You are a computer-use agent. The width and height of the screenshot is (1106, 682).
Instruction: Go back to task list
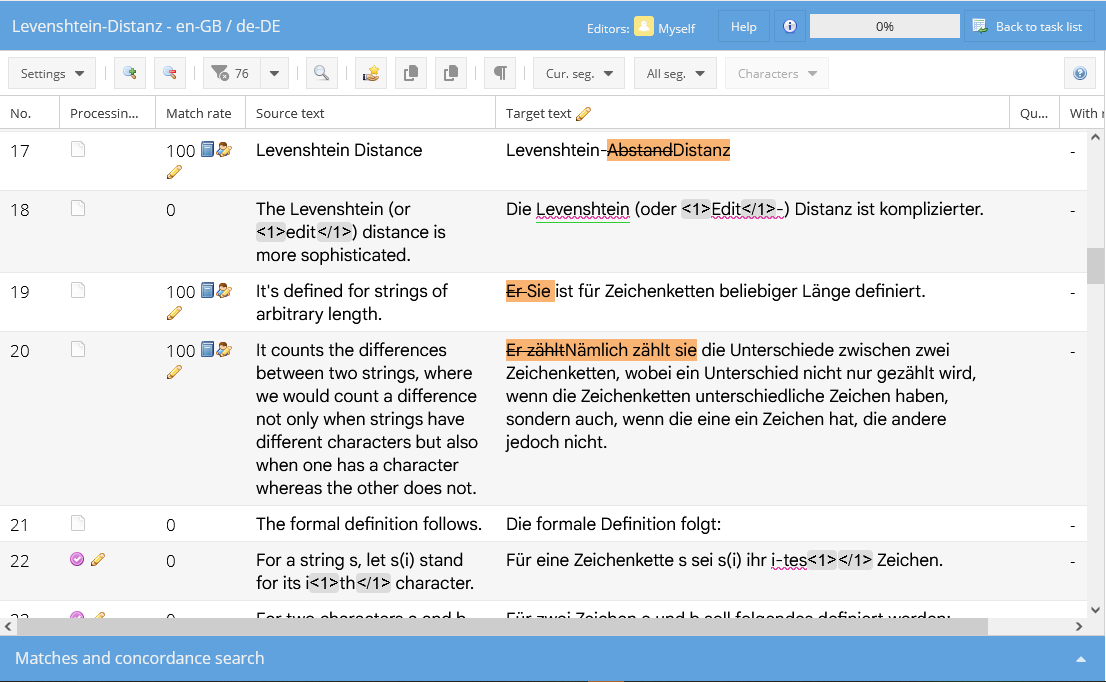pyautogui.click(x=1028, y=26)
